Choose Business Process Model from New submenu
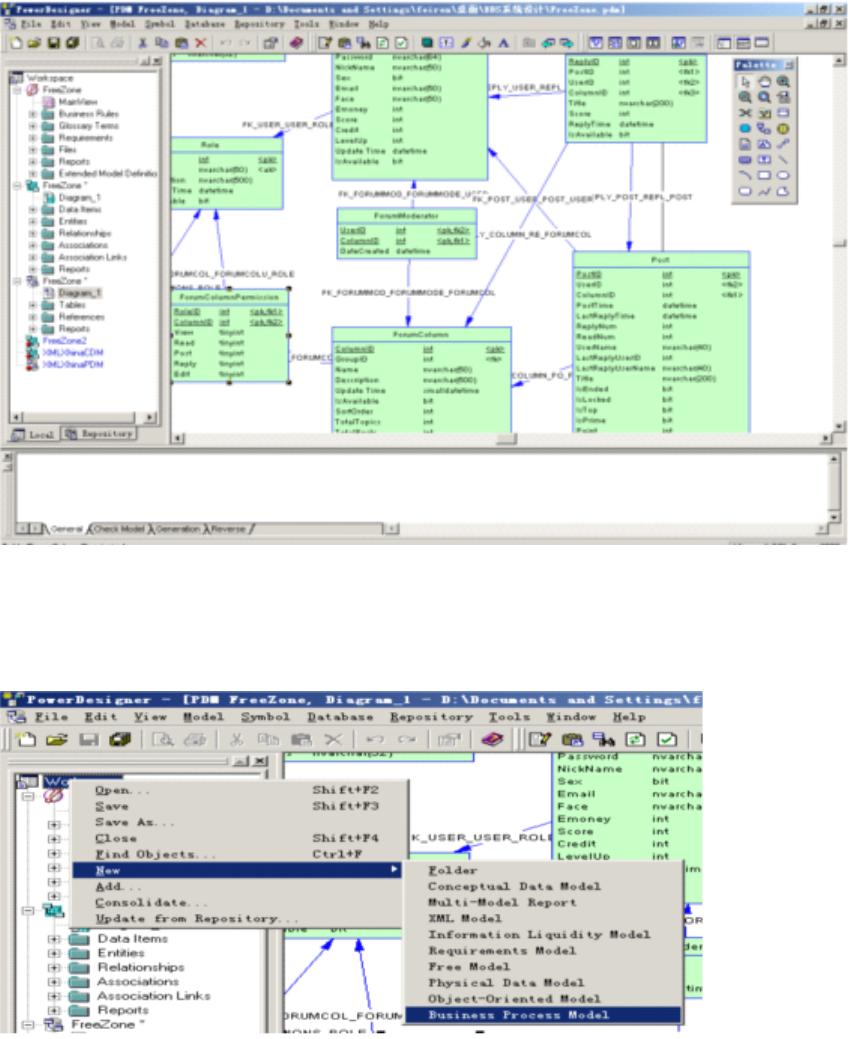This screenshot has height=1039, width=853. (543, 1015)
